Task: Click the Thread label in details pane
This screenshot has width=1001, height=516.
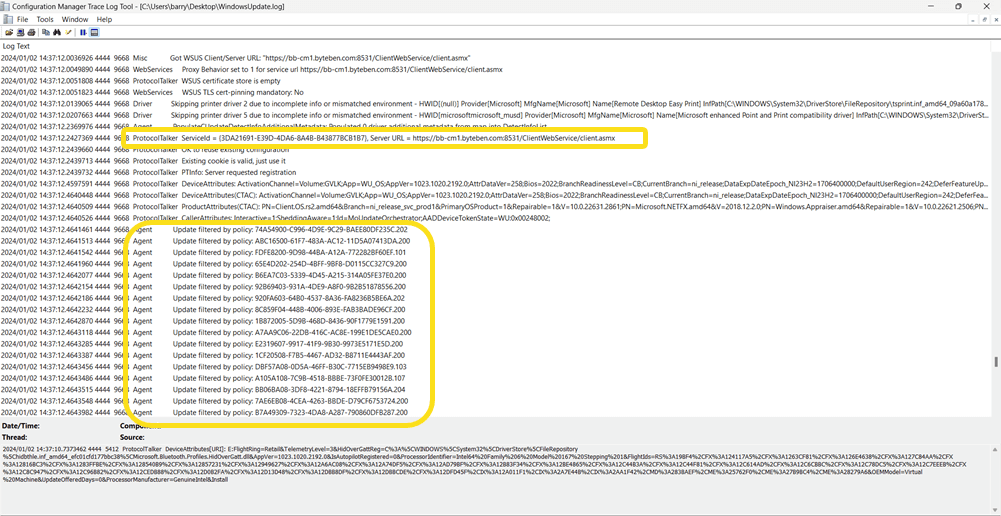Action: point(15,437)
